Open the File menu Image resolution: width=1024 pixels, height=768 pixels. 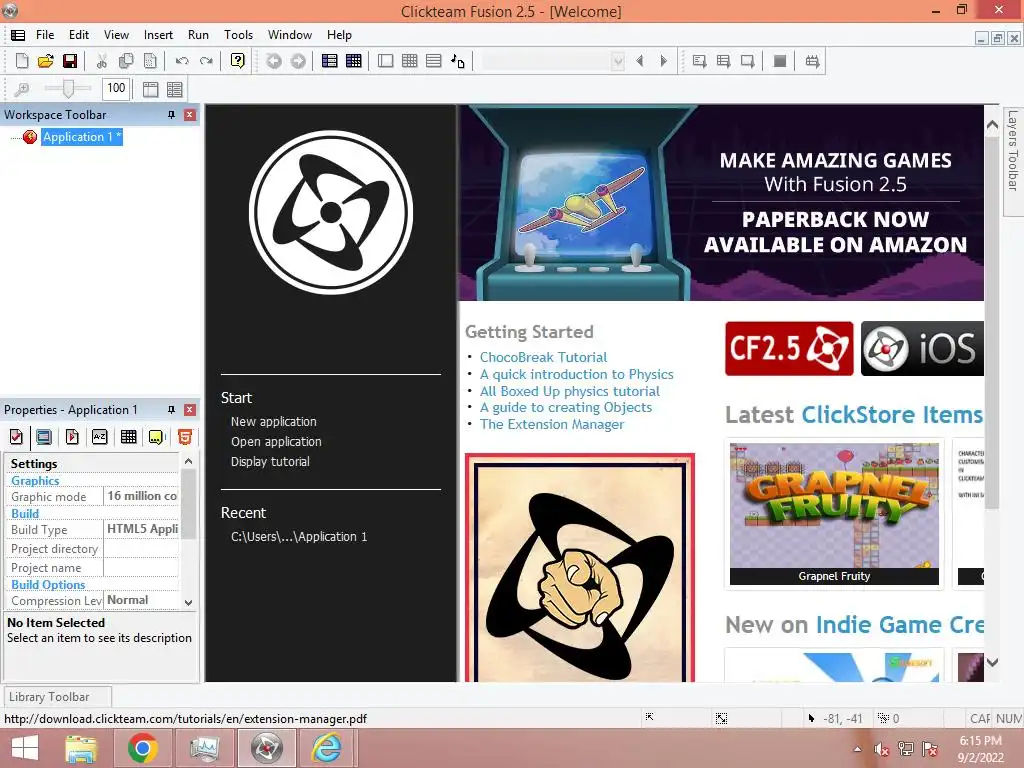tap(45, 35)
